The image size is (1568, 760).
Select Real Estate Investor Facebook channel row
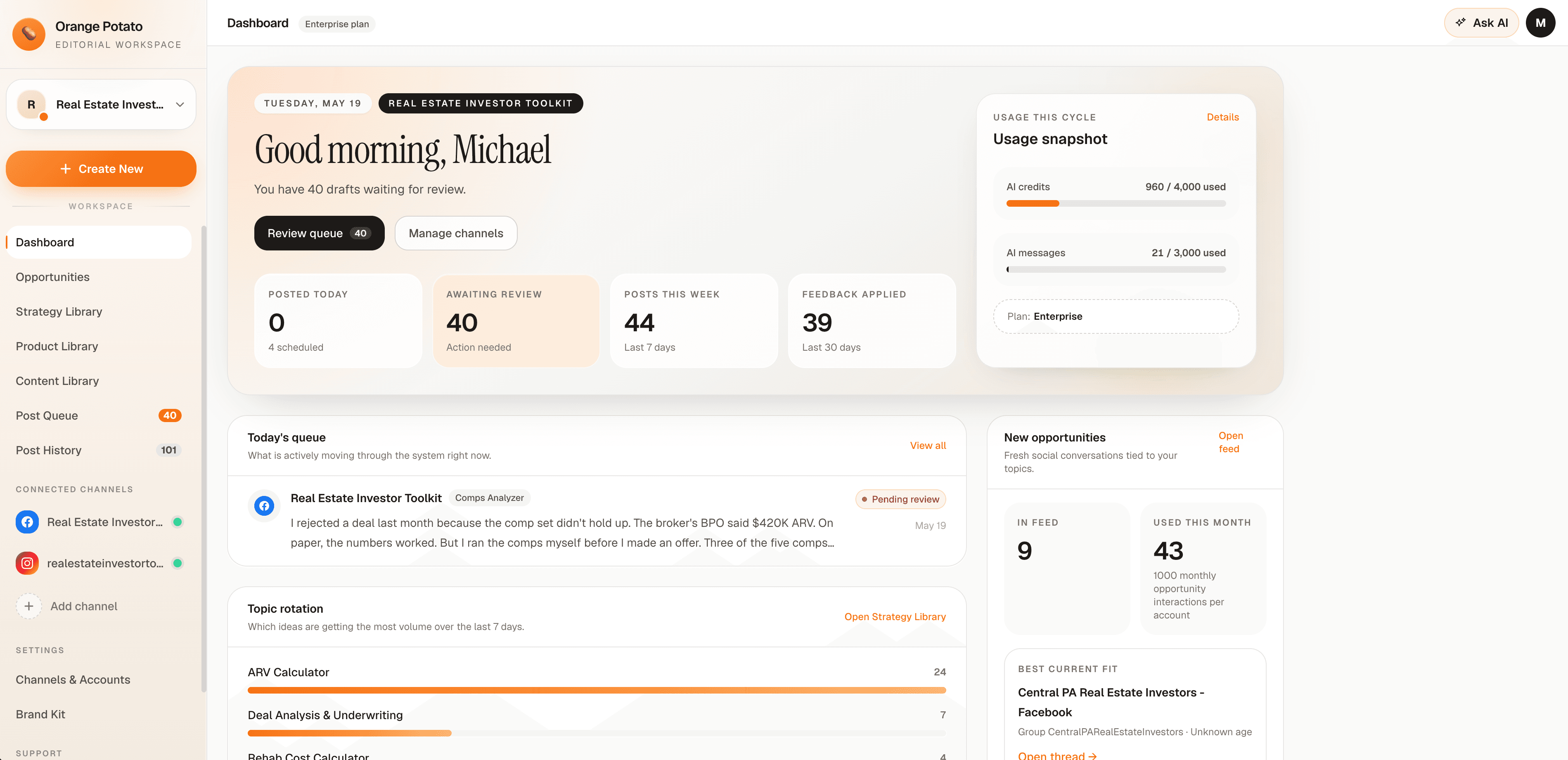99,522
